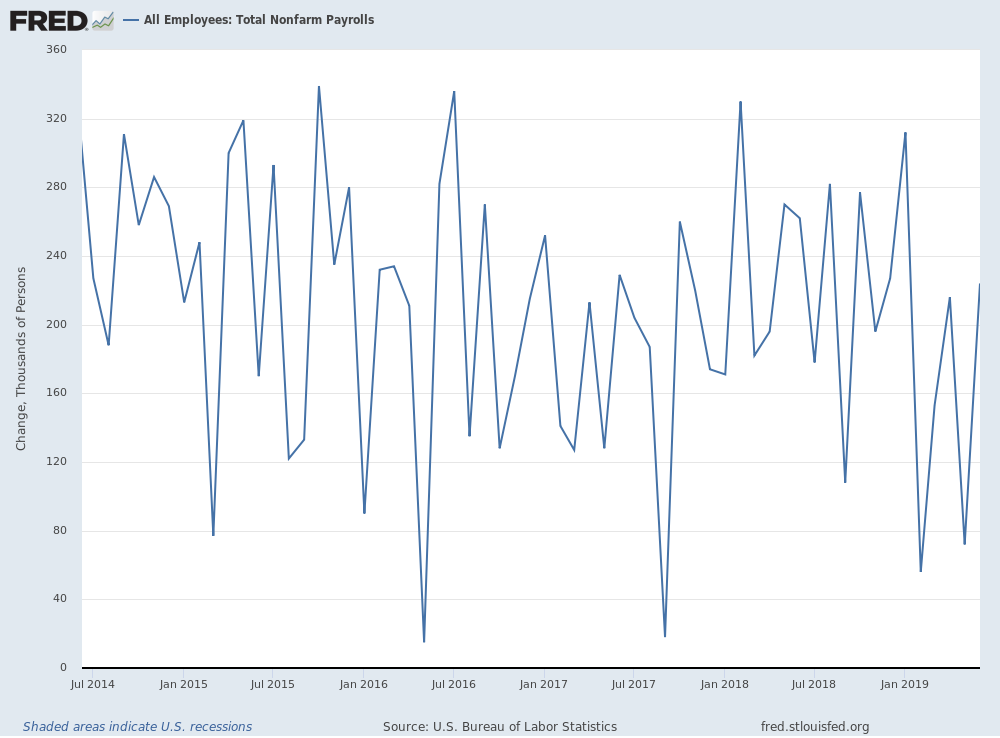Click the Jan 2016 x-axis label
This screenshot has width=1000, height=738.
click(x=363, y=685)
